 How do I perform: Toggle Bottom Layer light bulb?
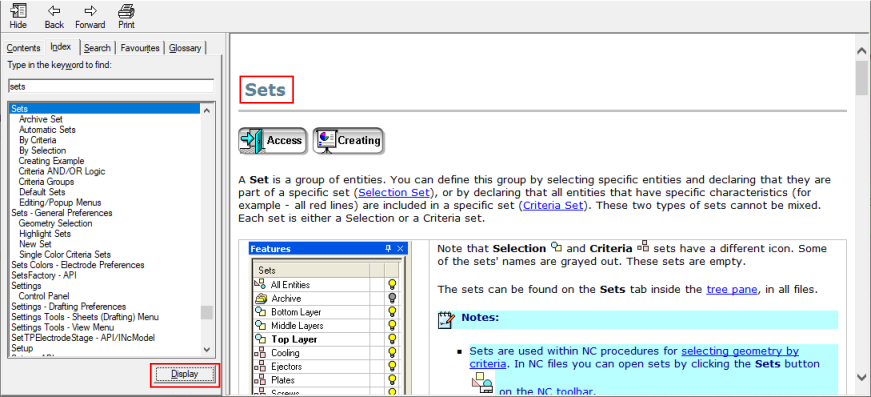point(393,312)
